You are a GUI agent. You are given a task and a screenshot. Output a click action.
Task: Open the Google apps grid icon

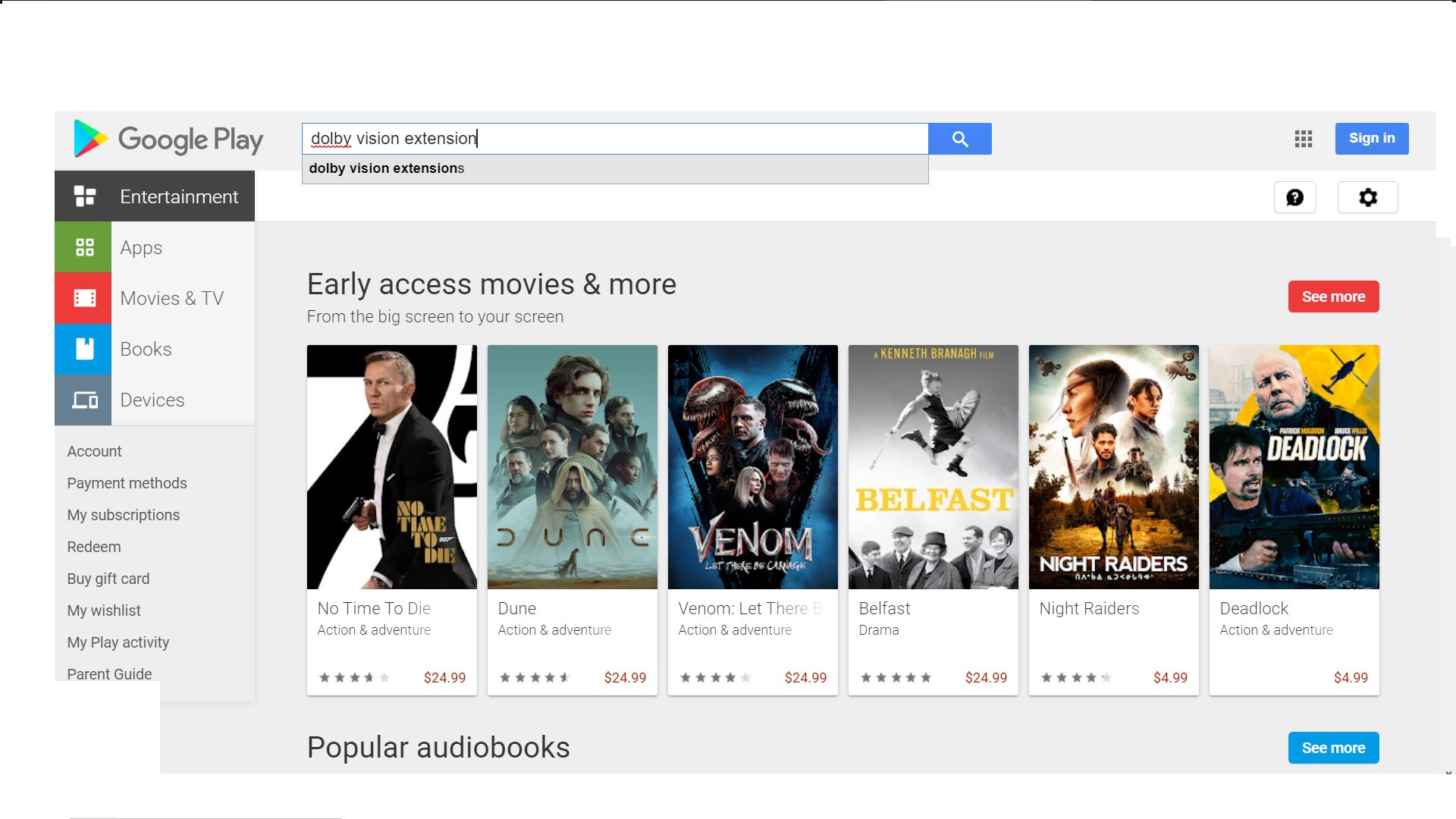coord(1304,139)
